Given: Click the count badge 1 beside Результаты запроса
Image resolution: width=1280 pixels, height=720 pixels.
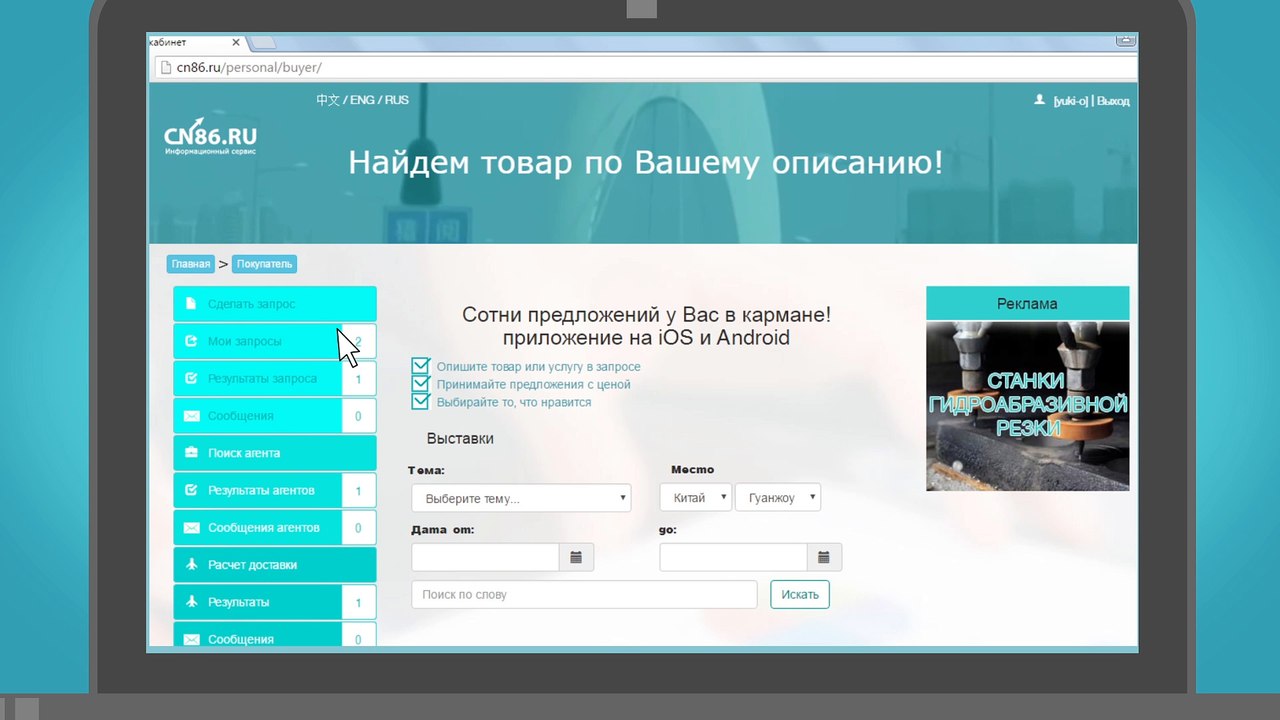Looking at the screenshot, I should 359,379.
